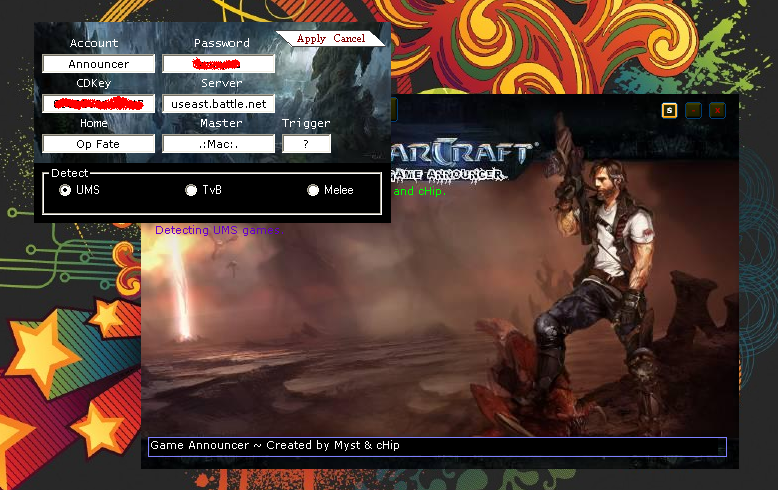Minimize the Game Announcer window
778x490 pixels.
click(x=693, y=110)
